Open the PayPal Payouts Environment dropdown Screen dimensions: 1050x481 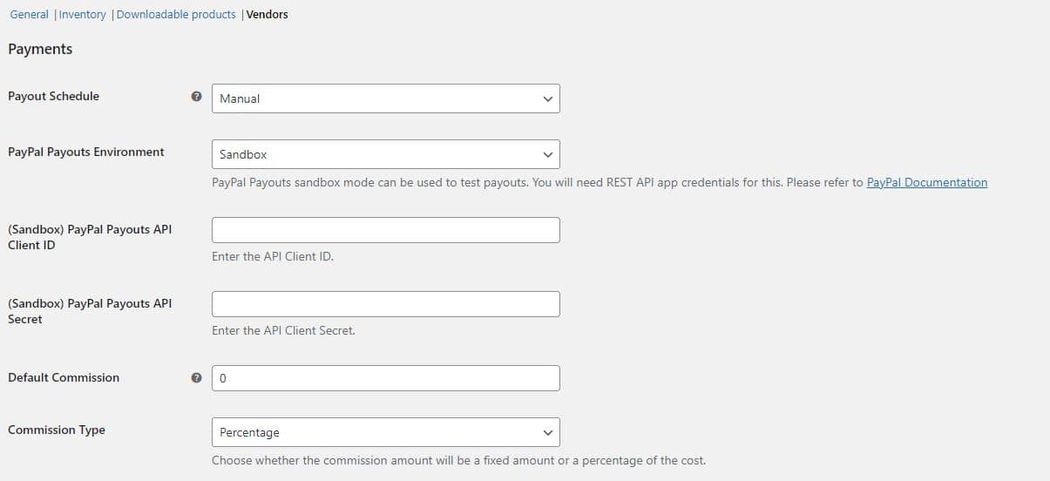coord(386,154)
